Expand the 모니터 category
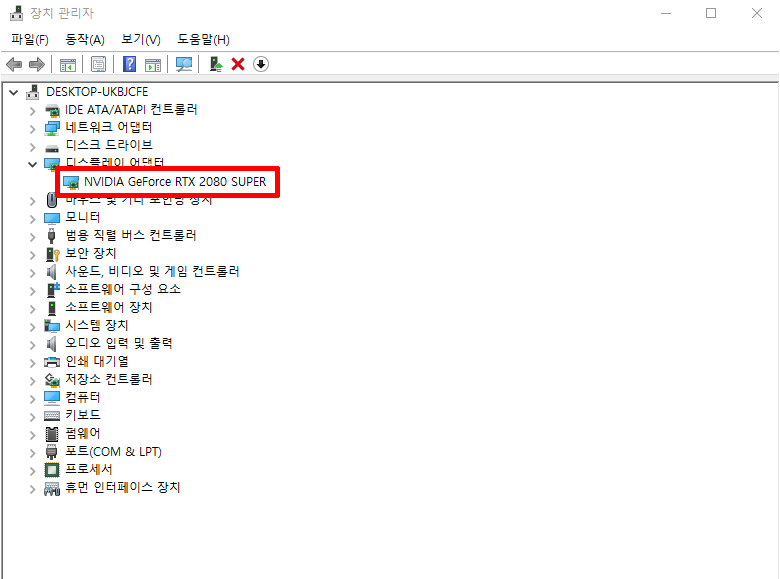 32,219
